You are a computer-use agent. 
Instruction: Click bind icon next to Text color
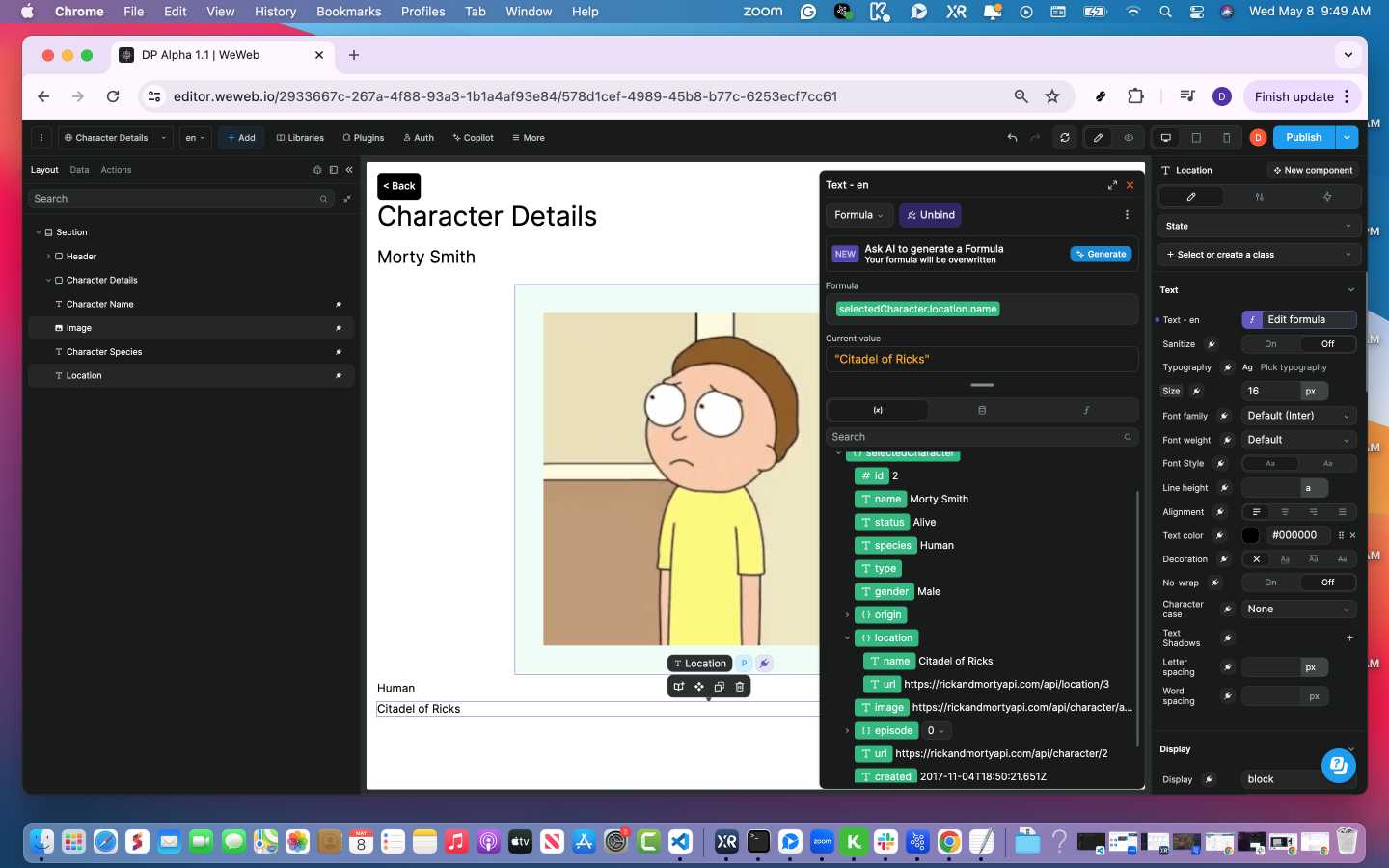(1220, 535)
